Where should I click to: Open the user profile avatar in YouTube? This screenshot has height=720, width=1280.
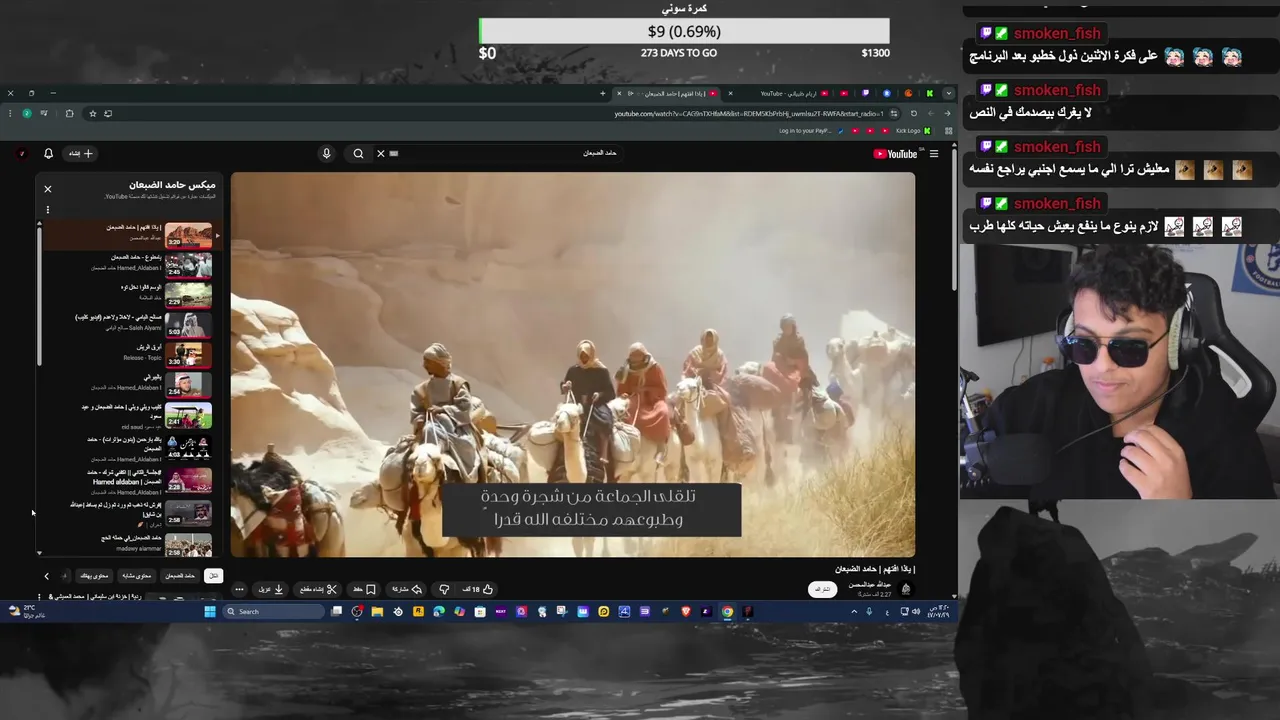[x=22, y=153]
